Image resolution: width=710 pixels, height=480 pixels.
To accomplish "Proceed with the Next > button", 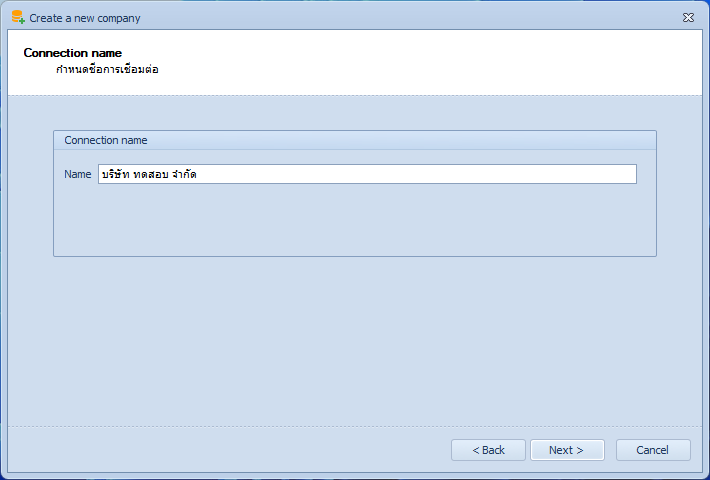I will [567, 450].
